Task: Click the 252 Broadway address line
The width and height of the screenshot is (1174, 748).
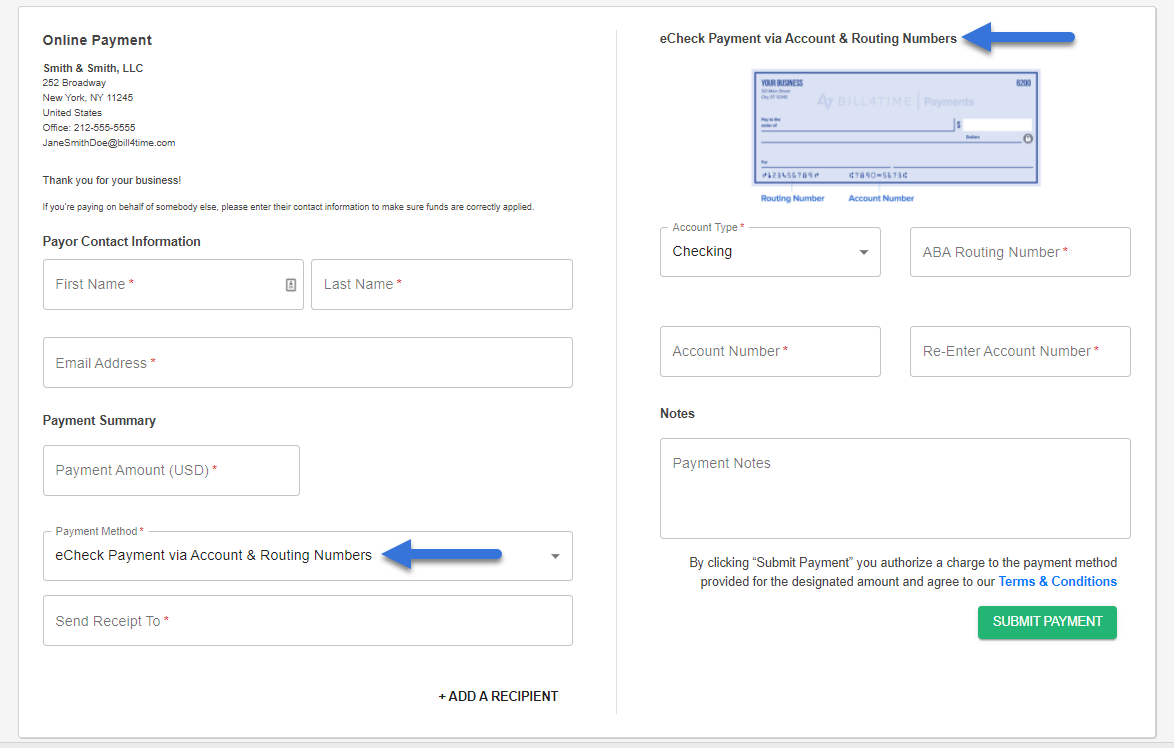Action: coord(74,83)
